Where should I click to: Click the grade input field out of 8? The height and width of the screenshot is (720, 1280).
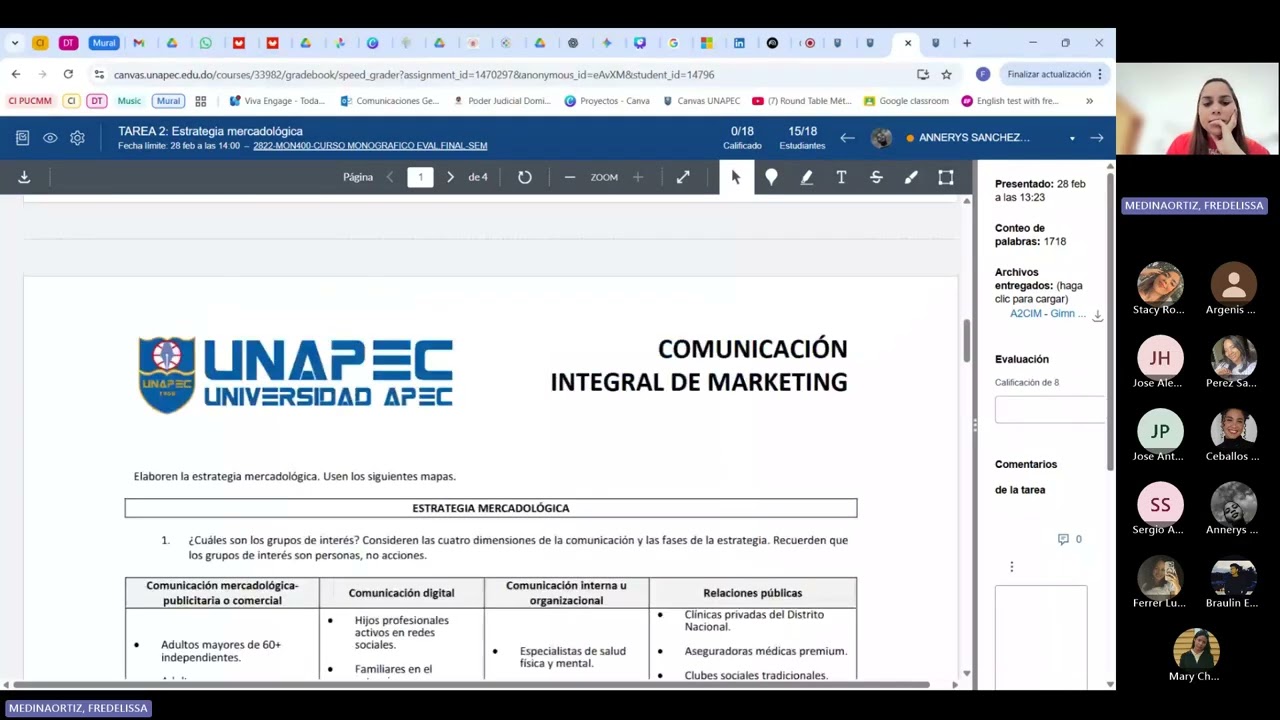pyautogui.click(x=1050, y=409)
